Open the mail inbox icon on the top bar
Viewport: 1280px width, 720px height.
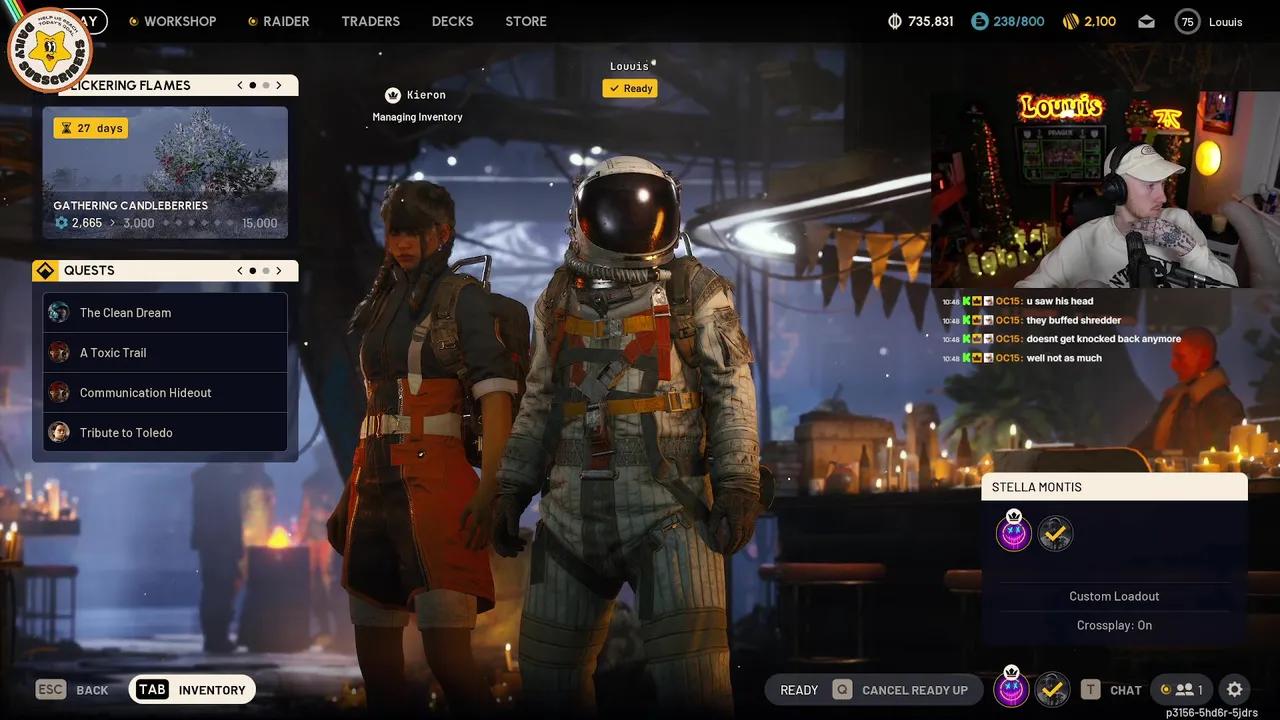click(1146, 20)
